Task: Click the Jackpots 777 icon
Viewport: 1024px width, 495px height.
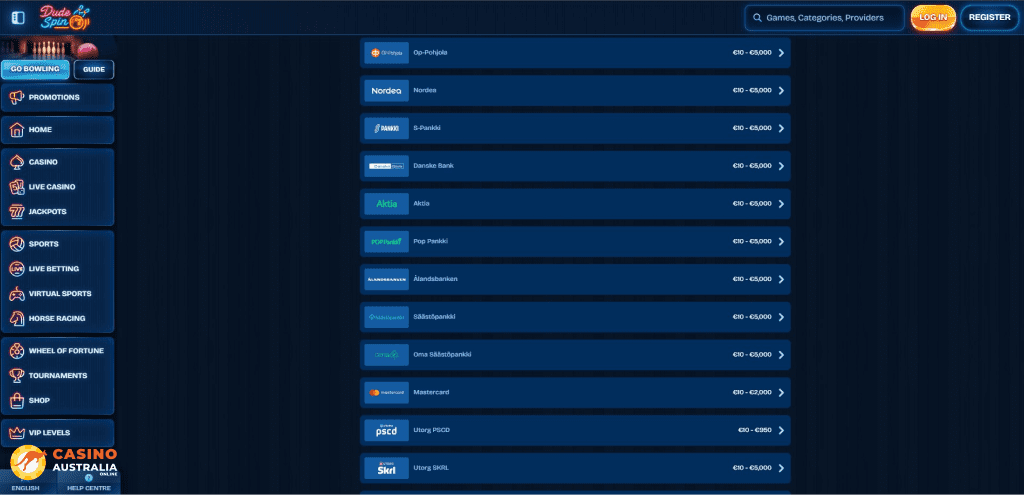Action: point(17,212)
